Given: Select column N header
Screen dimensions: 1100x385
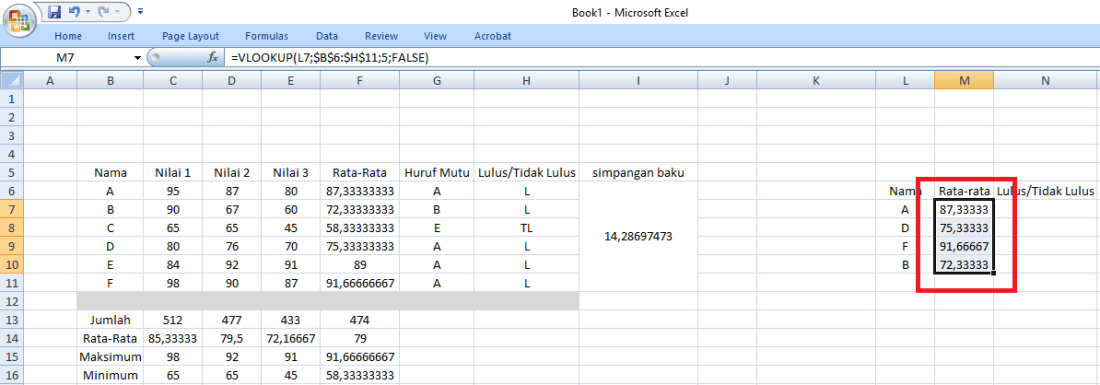Looking at the screenshot, I should (1045, 81).
